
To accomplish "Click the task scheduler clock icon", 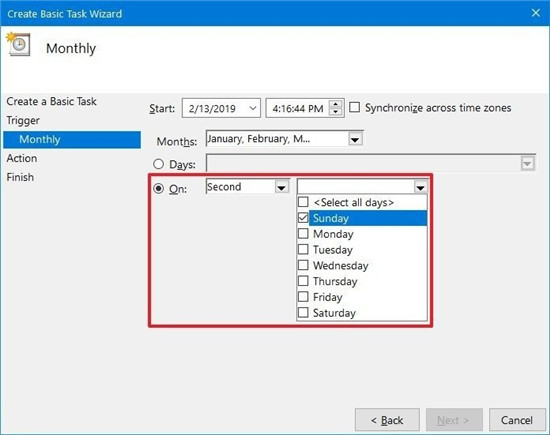I will click(x=18, y=44).
